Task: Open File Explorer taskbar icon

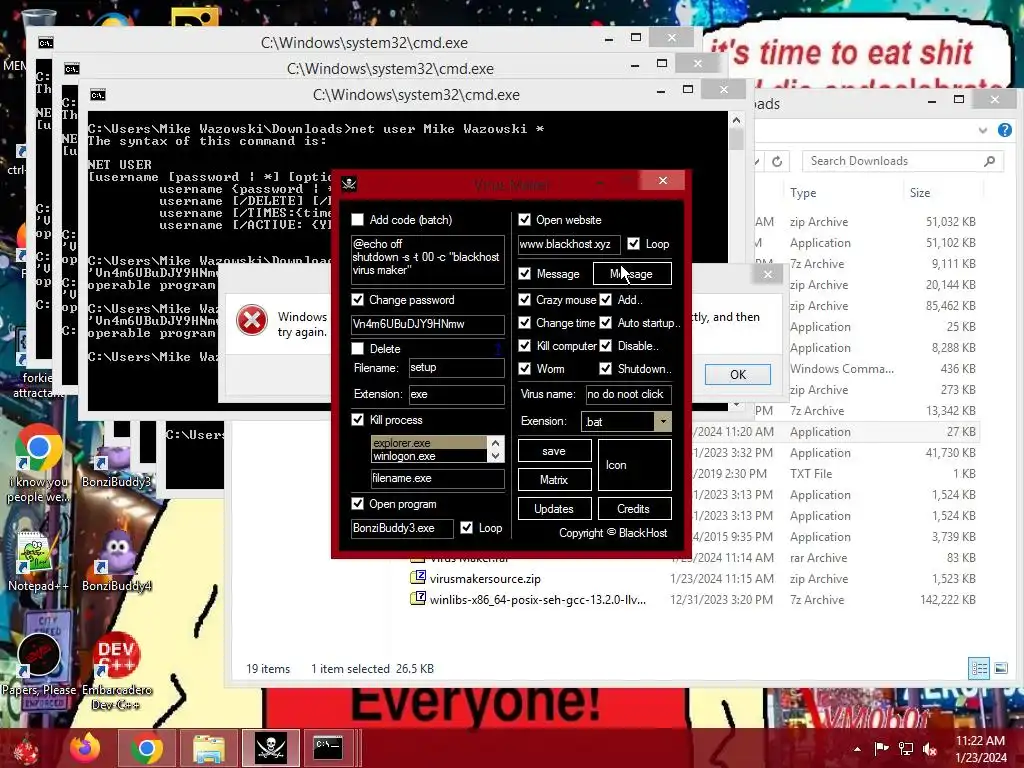Action: [208, 748]
